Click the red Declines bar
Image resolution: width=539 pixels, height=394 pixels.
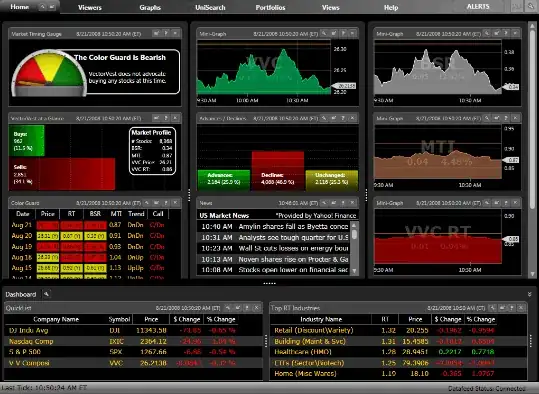coord(278,171)
